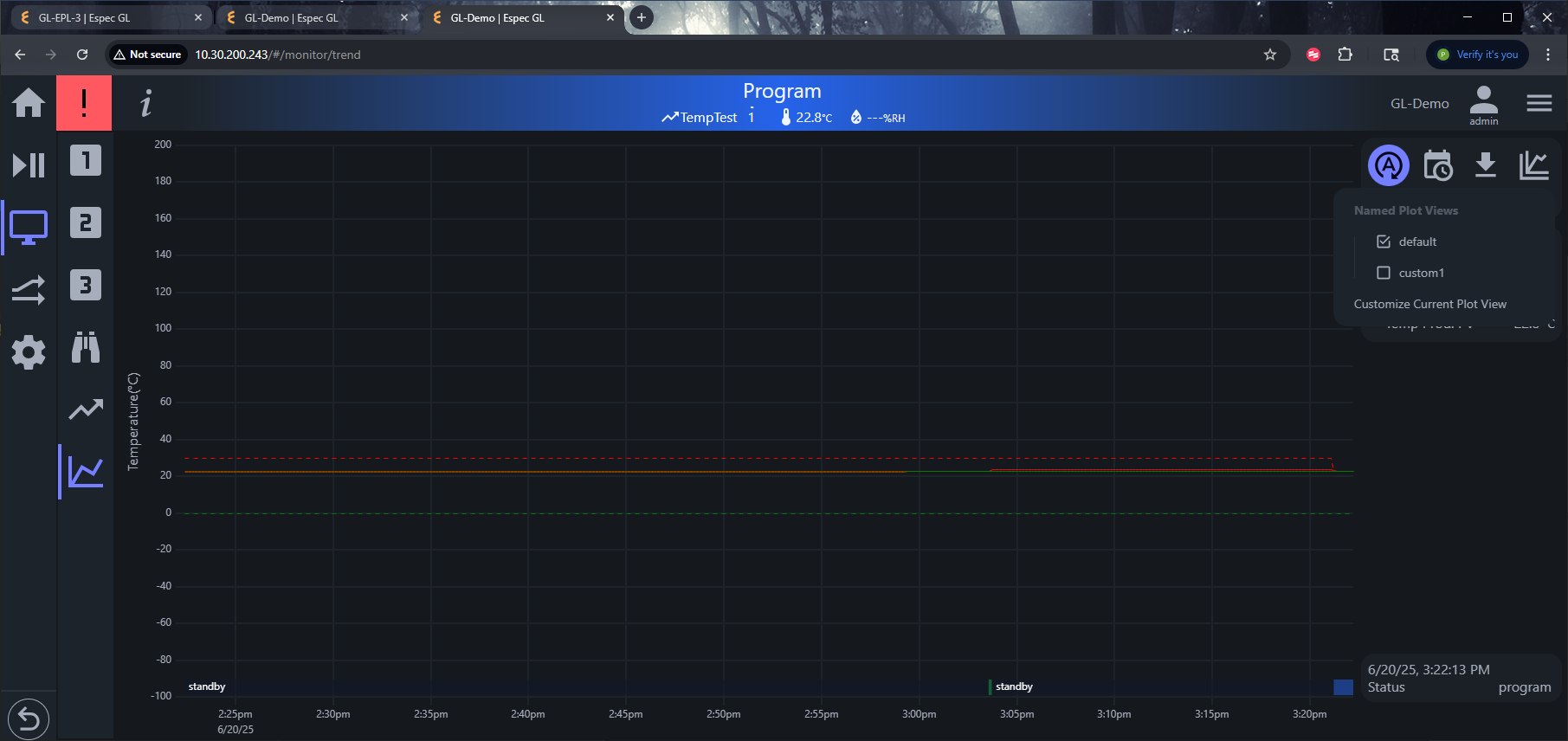
Task: Open the trend plot axes icon in sidebar
Action: (x=86, y=472)
